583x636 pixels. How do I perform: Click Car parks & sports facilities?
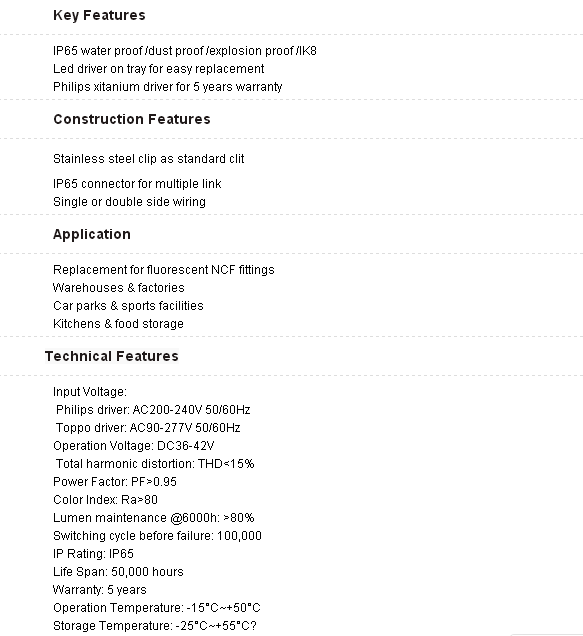click(128, 306)
